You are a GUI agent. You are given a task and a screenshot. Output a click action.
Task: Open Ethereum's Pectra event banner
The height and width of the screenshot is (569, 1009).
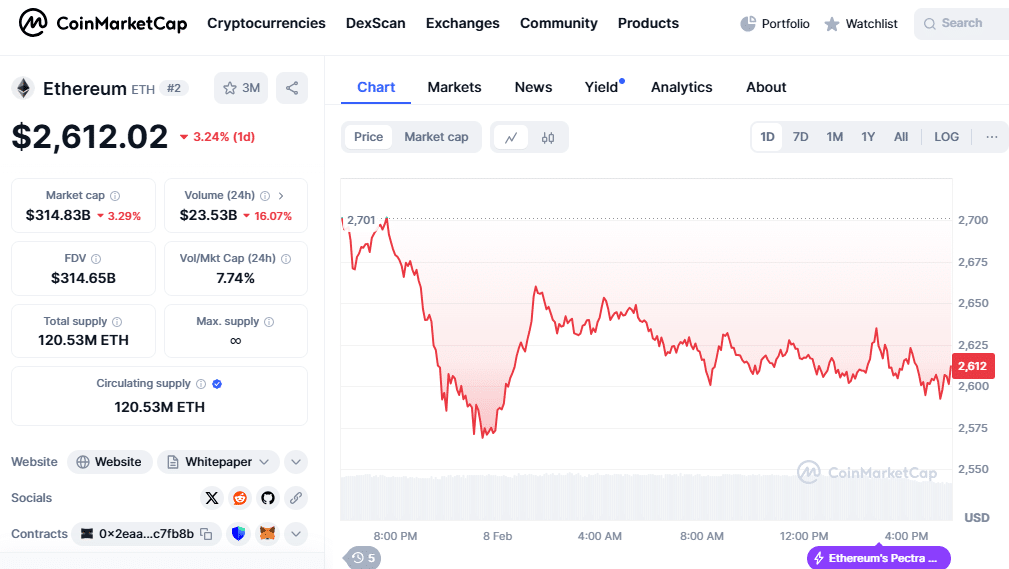pos(878,557)
